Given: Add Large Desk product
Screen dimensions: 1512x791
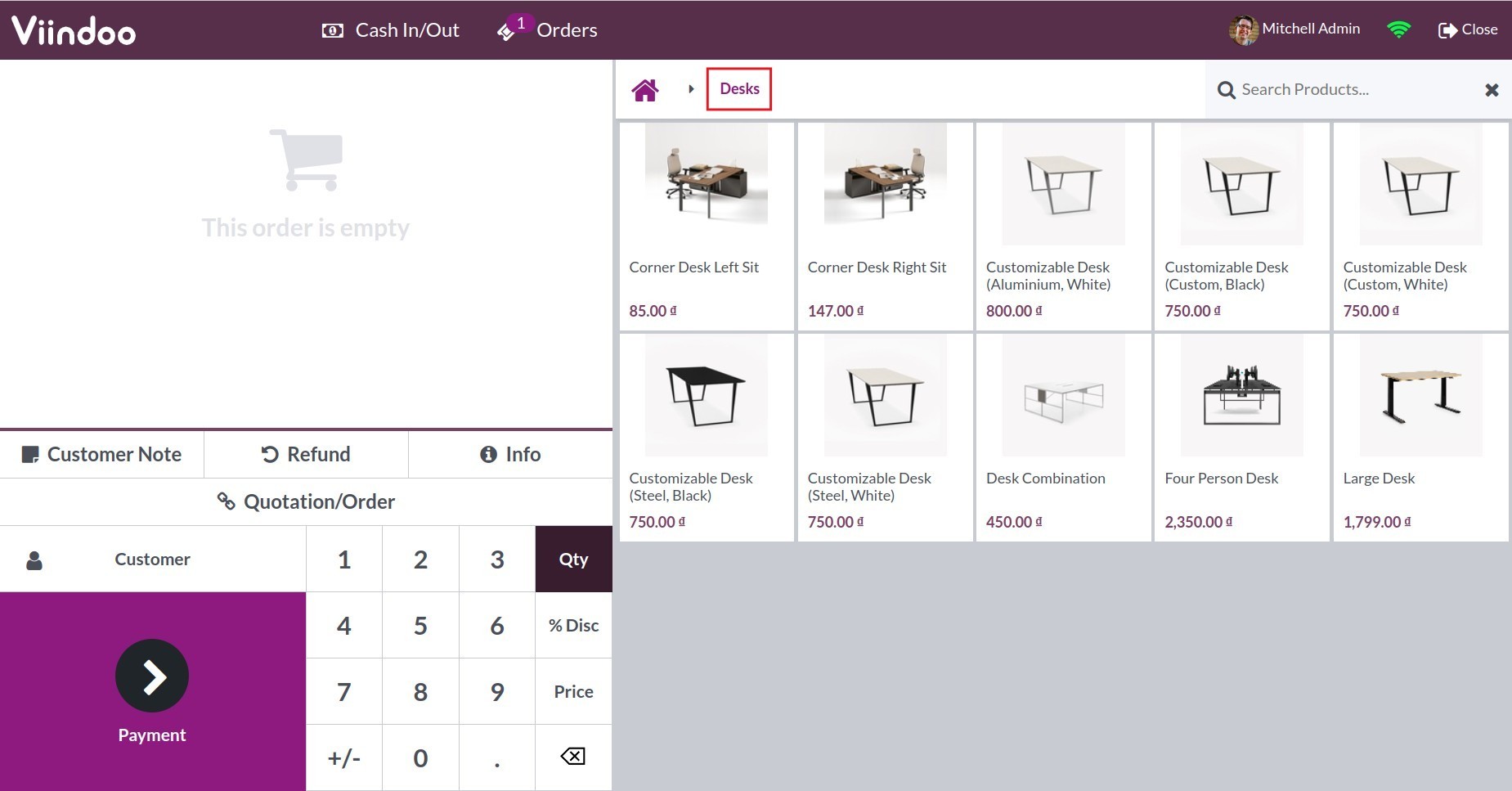Looking at the screenshot, I should coord(1420,438).
